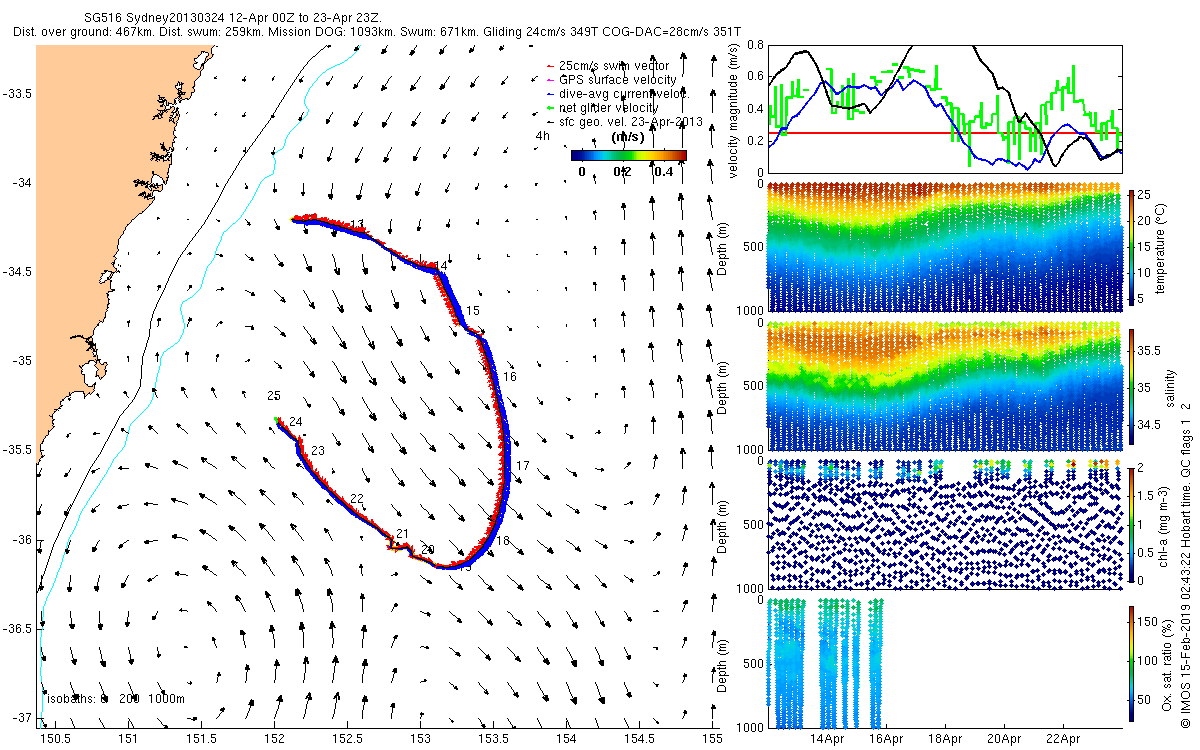Click the chl-a (mg m-3) colorbar
1200x750 pixels.
(1131, 524)
